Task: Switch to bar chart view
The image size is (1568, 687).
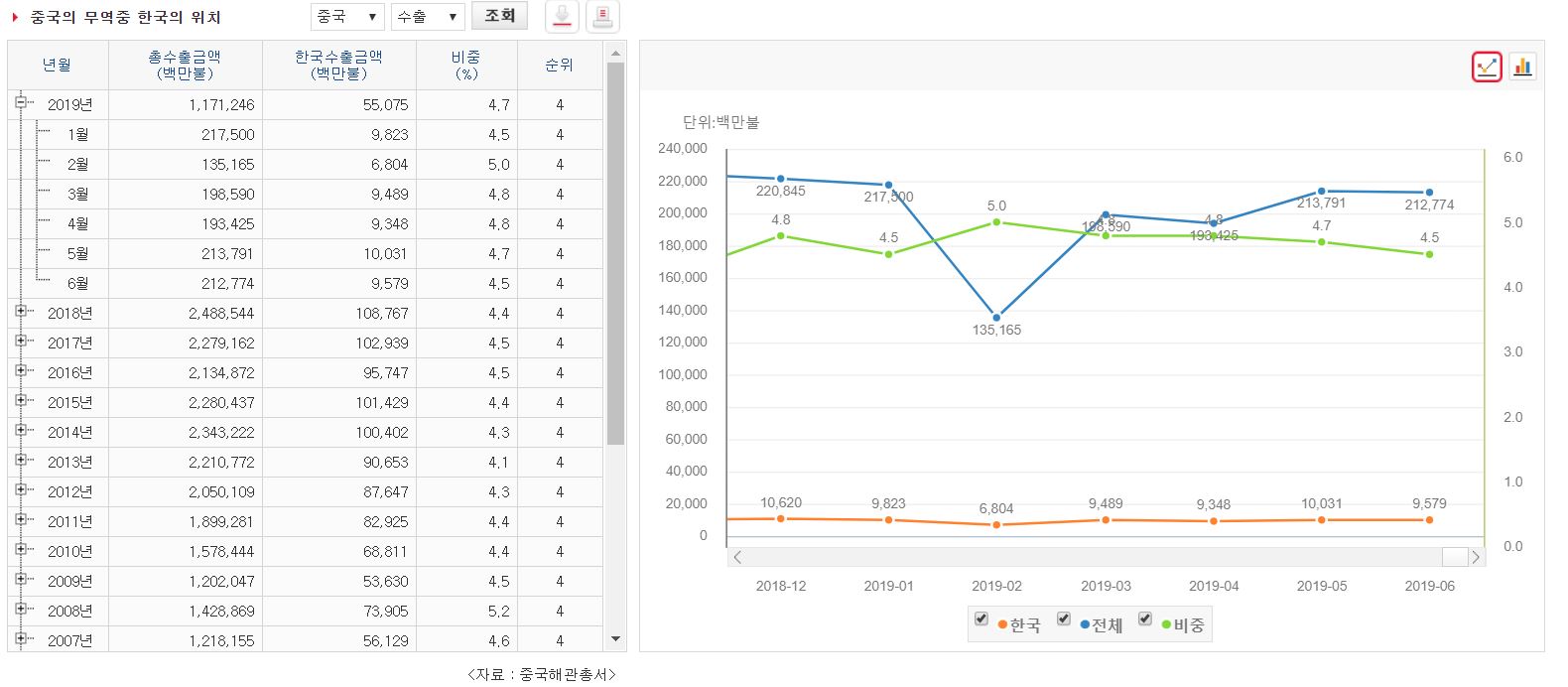Action: [x=1522, y=67]
